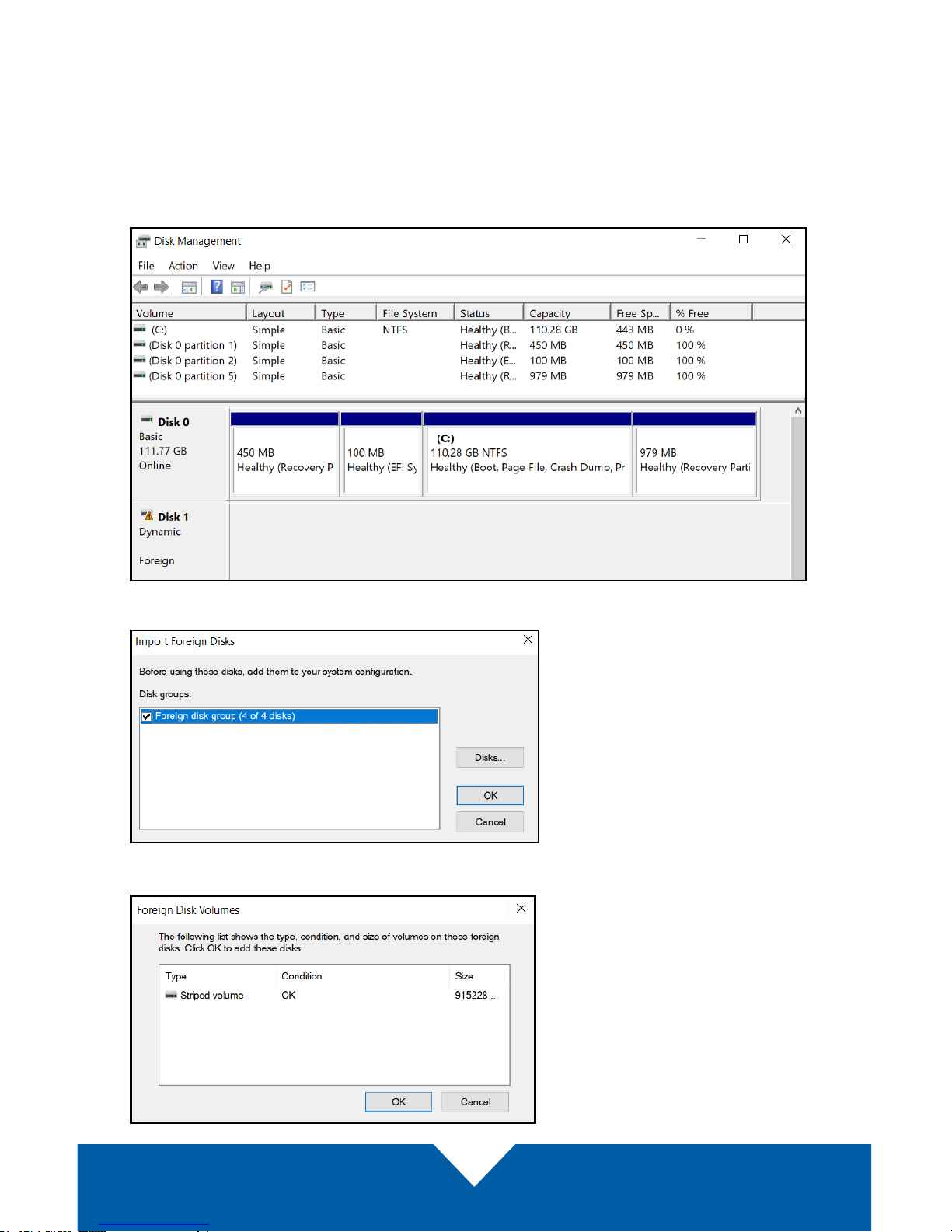Click the Disk Management title bar app icon
Image resolution: width=952 pixels, height=1232 pixels.
143,241
